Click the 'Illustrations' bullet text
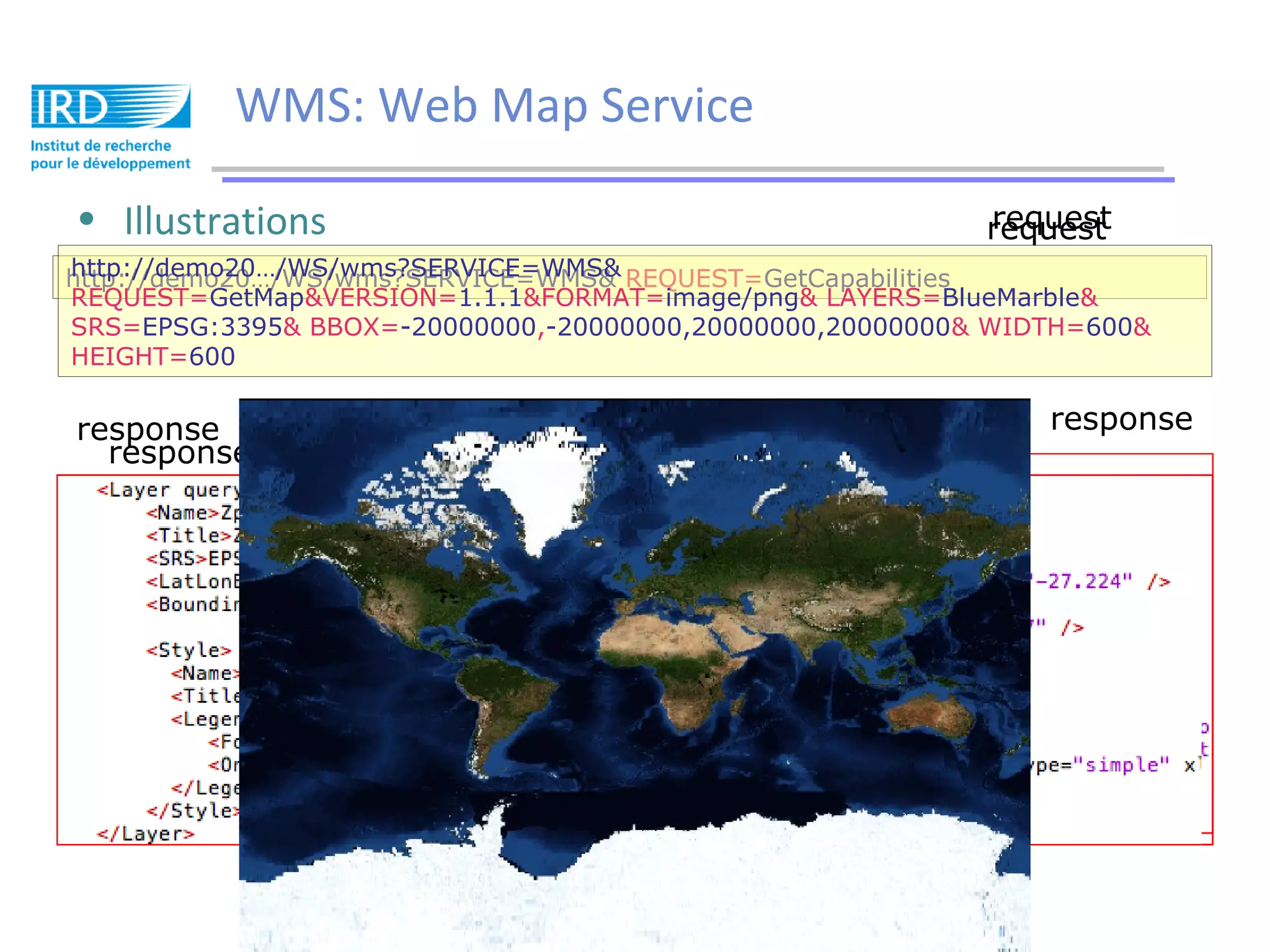The height and width of the screenshot is (952, 1270). pos(225,221)
